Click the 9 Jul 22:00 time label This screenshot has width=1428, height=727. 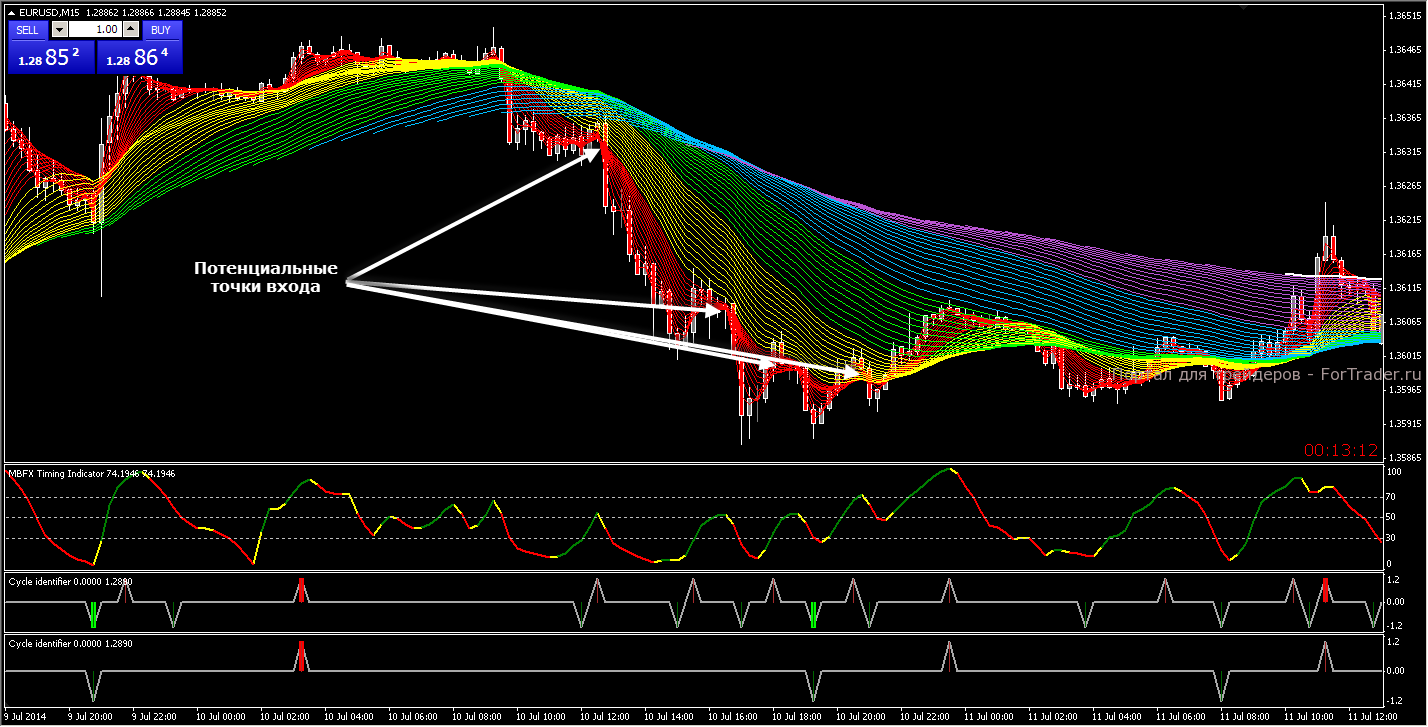153,717
